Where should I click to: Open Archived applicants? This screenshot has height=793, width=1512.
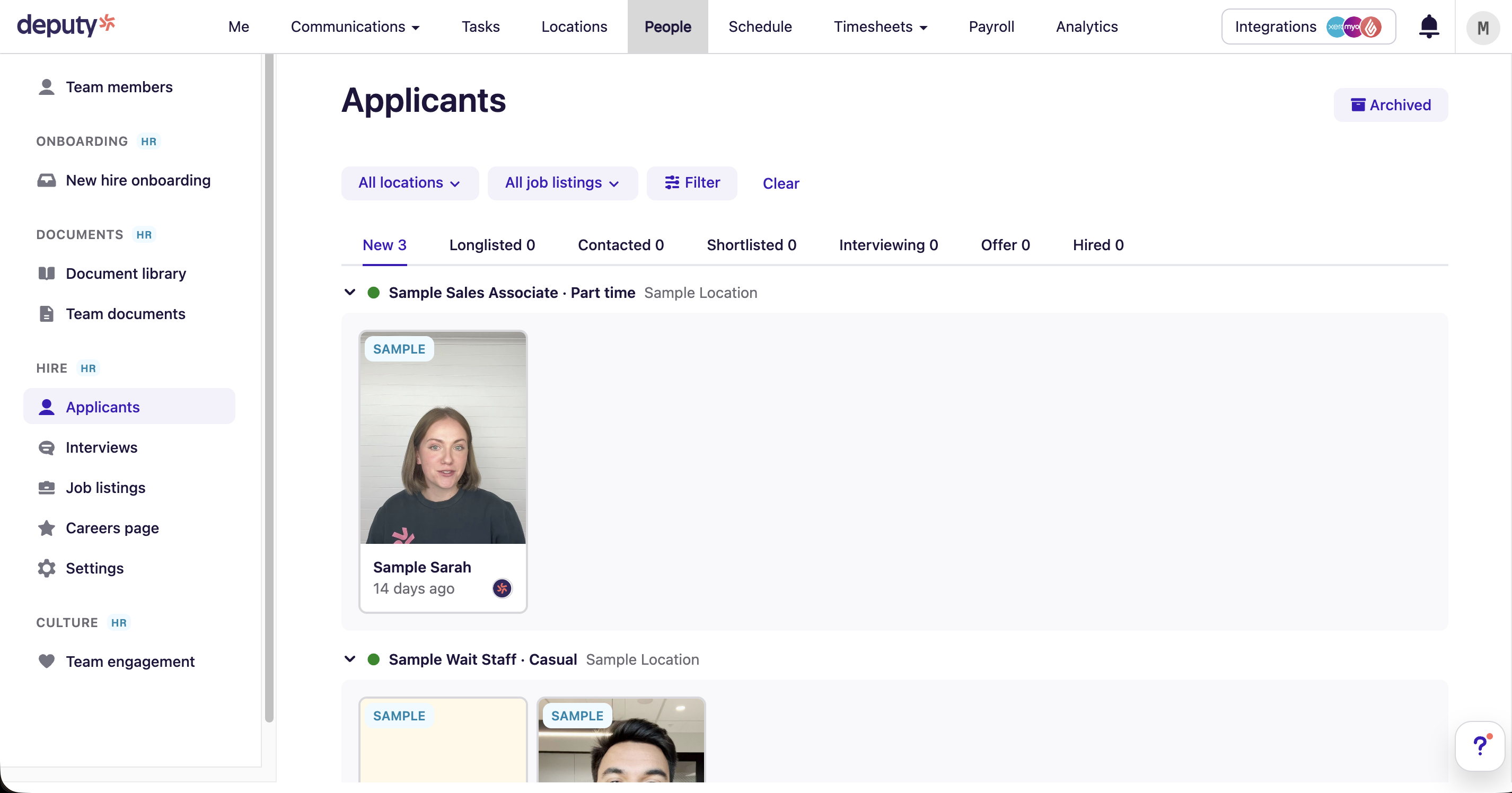(x=1391, y=104)
